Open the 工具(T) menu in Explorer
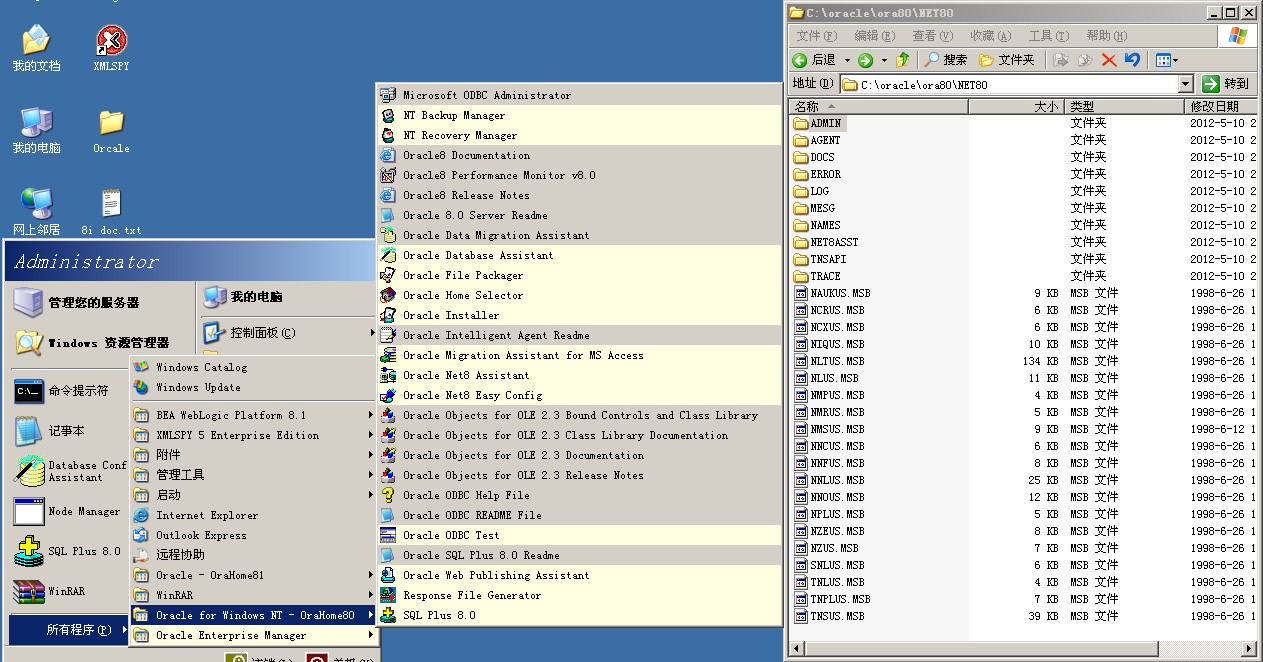The height and width of the screenshot is (662, 1263). coord(1048,36)
